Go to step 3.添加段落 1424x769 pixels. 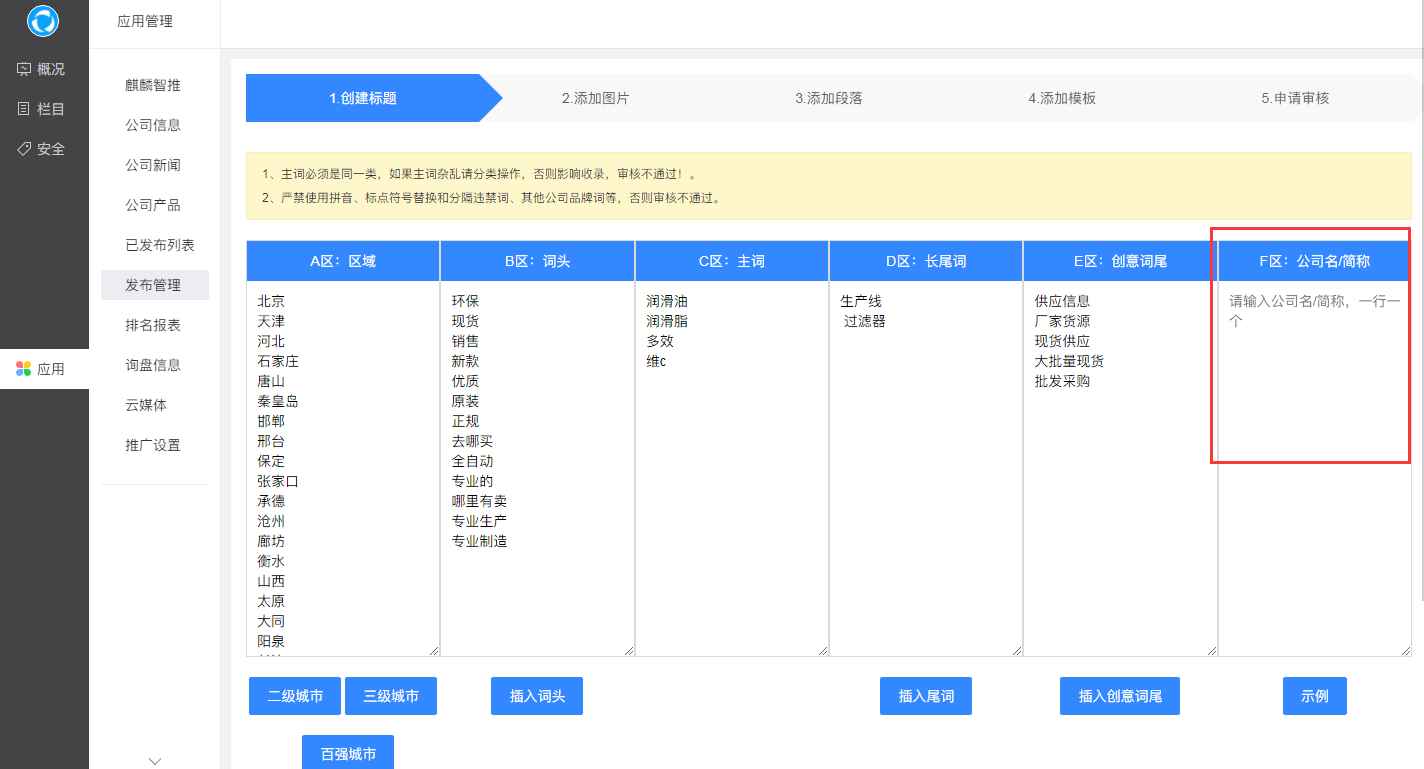pyautogui.click(x=828, y=98)
